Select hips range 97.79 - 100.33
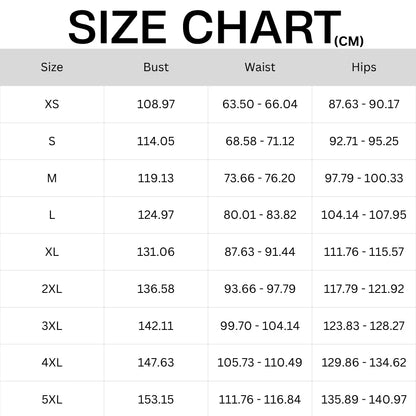The height and width of the screenshot is (416, 416). (364, 178)
